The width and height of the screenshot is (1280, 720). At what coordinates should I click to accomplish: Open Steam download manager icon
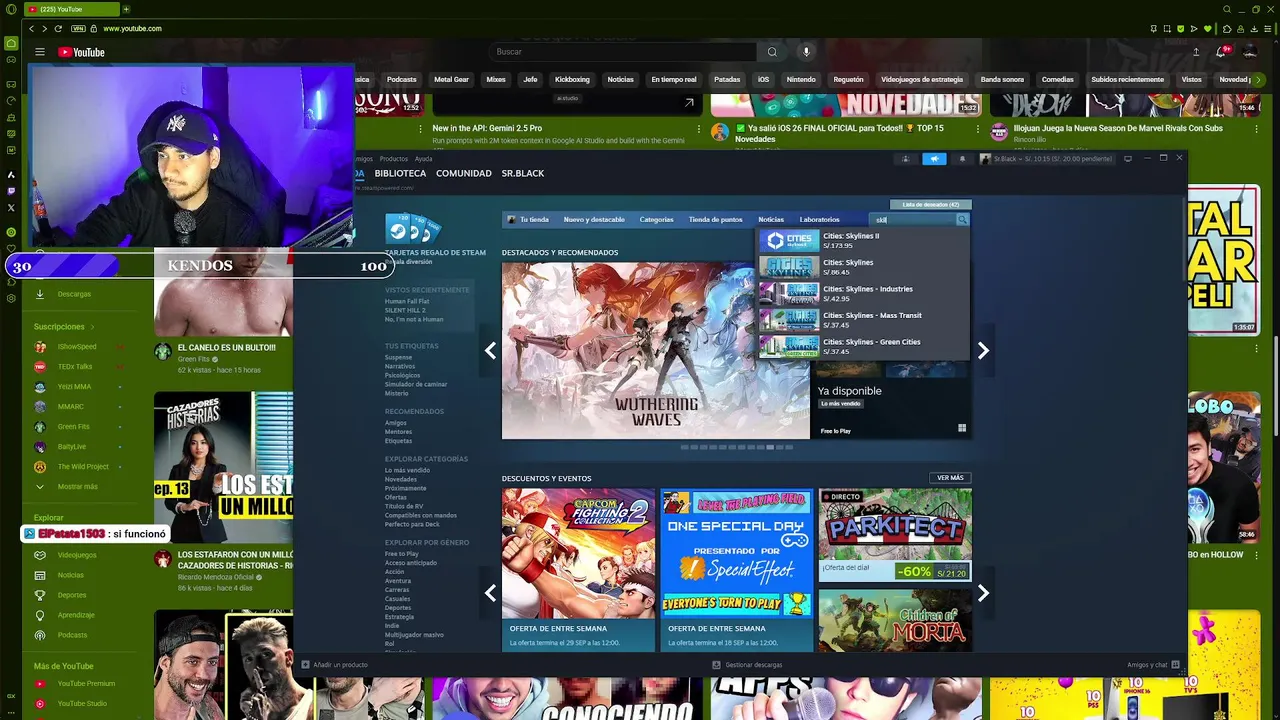(716, 665)
